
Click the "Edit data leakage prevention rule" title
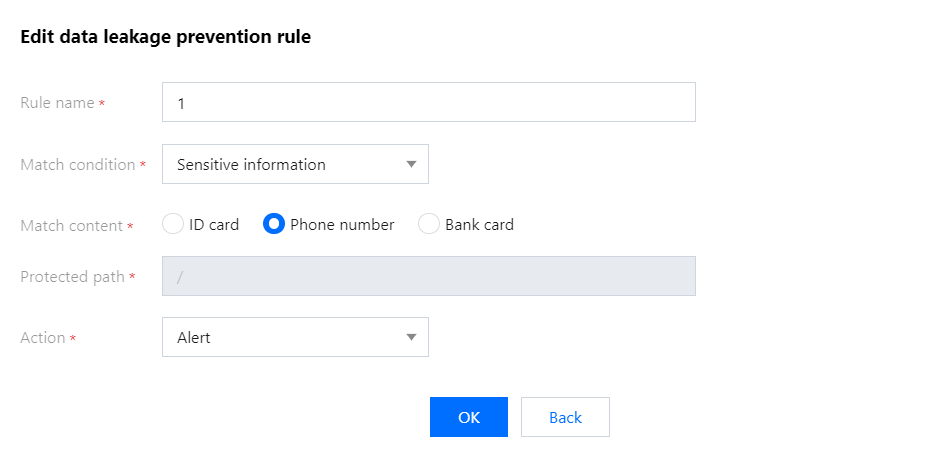coord(165,37)
